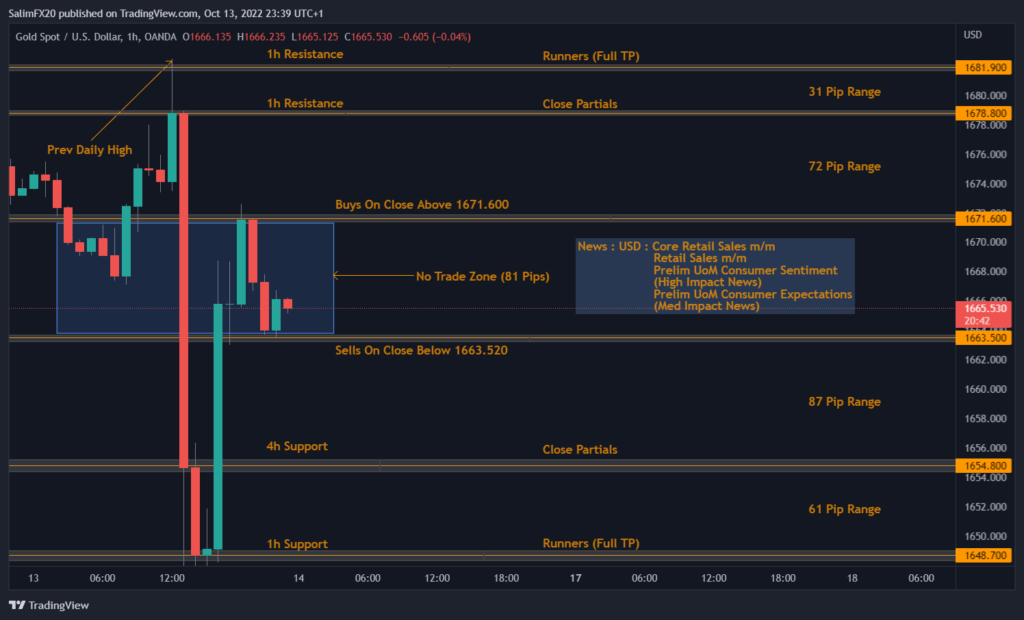The height and width of the screenshot is (620, 1024).
Task: Select the No Trade Zone (81 Pips) label
Action: [483, 277]
